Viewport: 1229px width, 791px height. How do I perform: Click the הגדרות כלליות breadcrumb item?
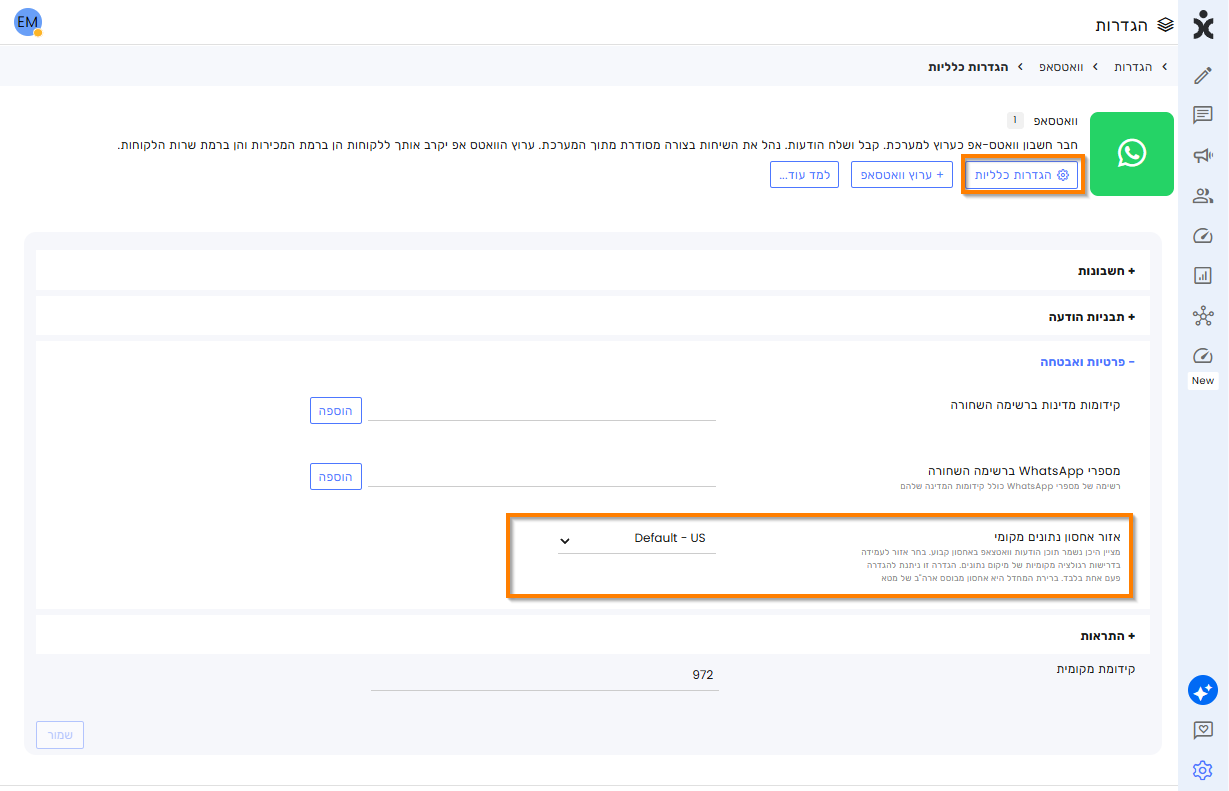(x=969, y=66)
